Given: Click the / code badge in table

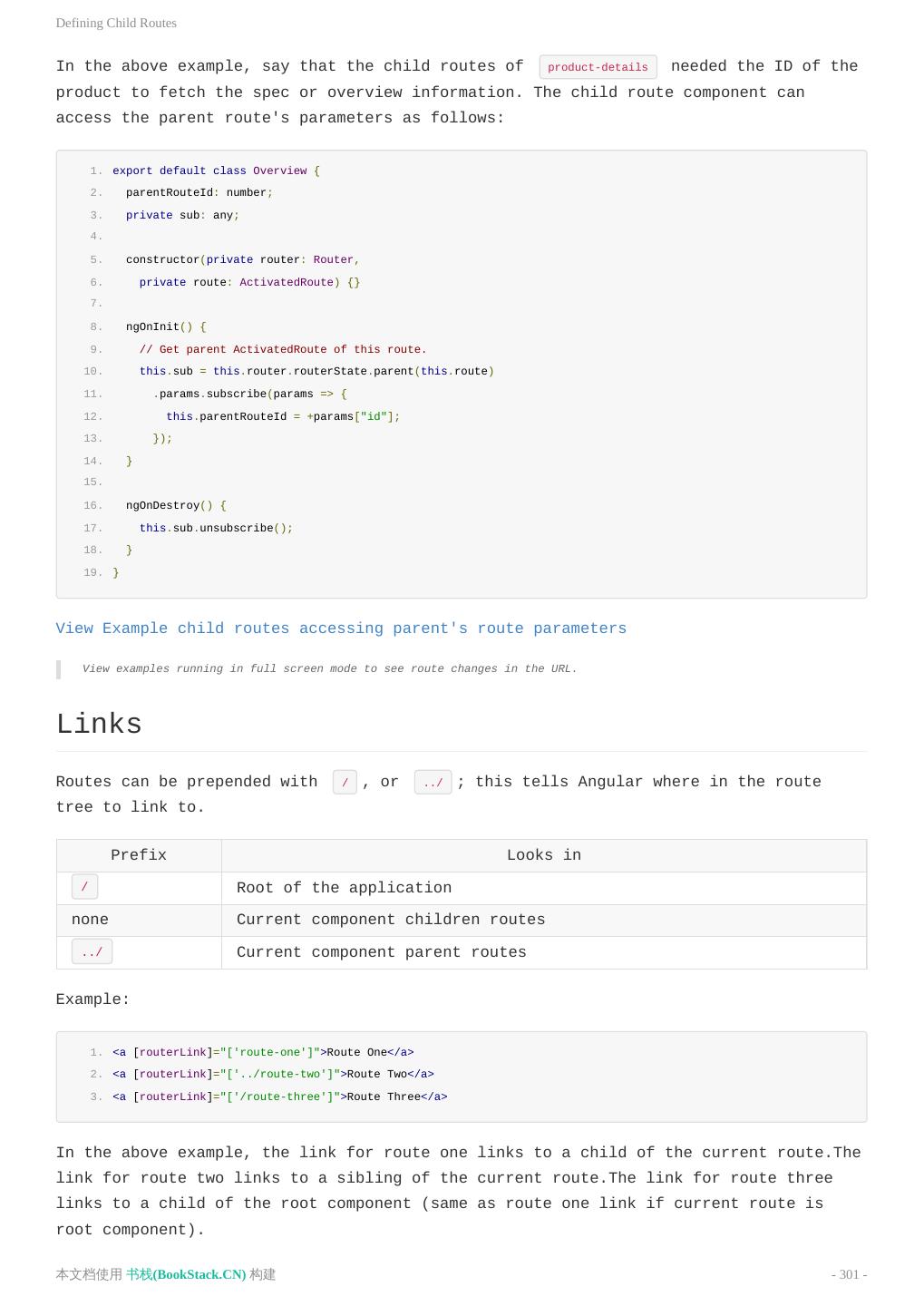Looking at the screenshot, I should click(84, 887).
